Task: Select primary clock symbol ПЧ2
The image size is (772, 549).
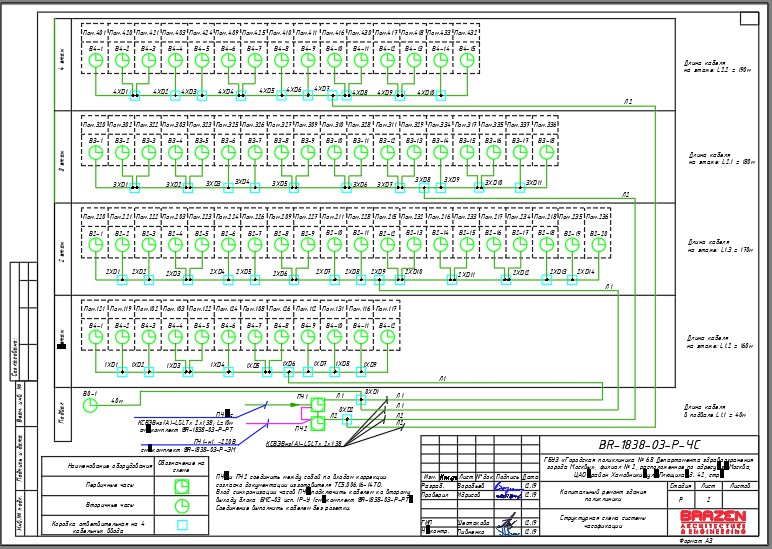Action: (318, 423)
